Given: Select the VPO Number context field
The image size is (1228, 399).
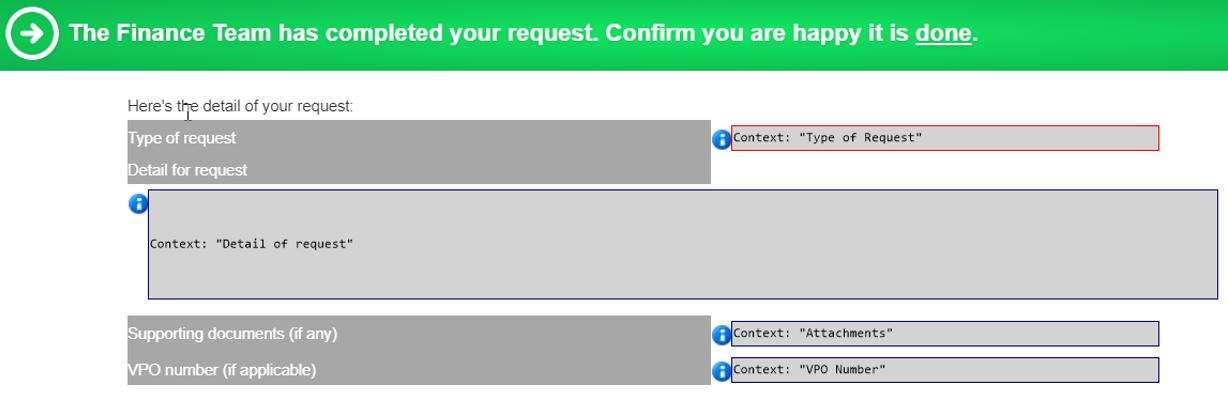Looking at the screenshot, I should point(945,370).
